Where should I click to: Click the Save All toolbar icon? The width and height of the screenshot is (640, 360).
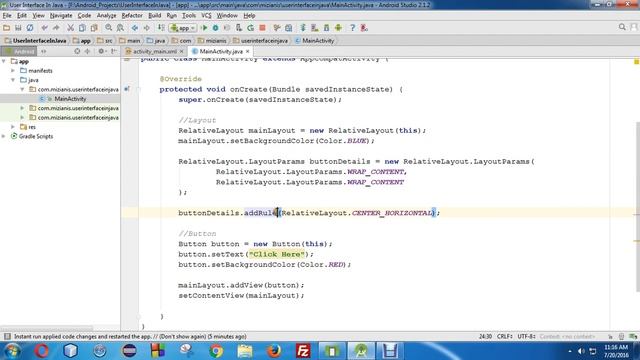(x=18, y=28)
